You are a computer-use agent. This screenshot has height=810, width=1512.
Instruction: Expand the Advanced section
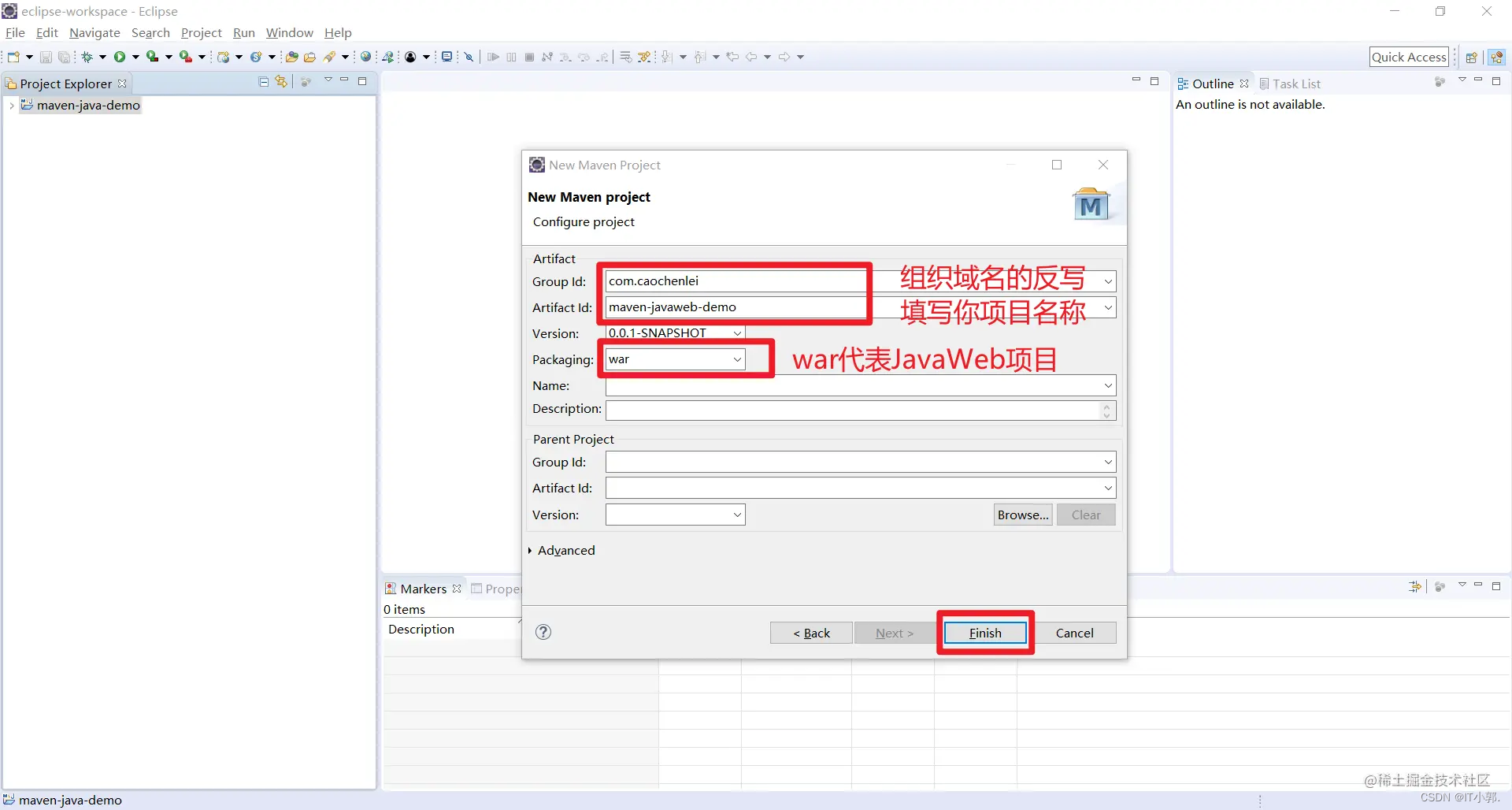pos(531,550)
